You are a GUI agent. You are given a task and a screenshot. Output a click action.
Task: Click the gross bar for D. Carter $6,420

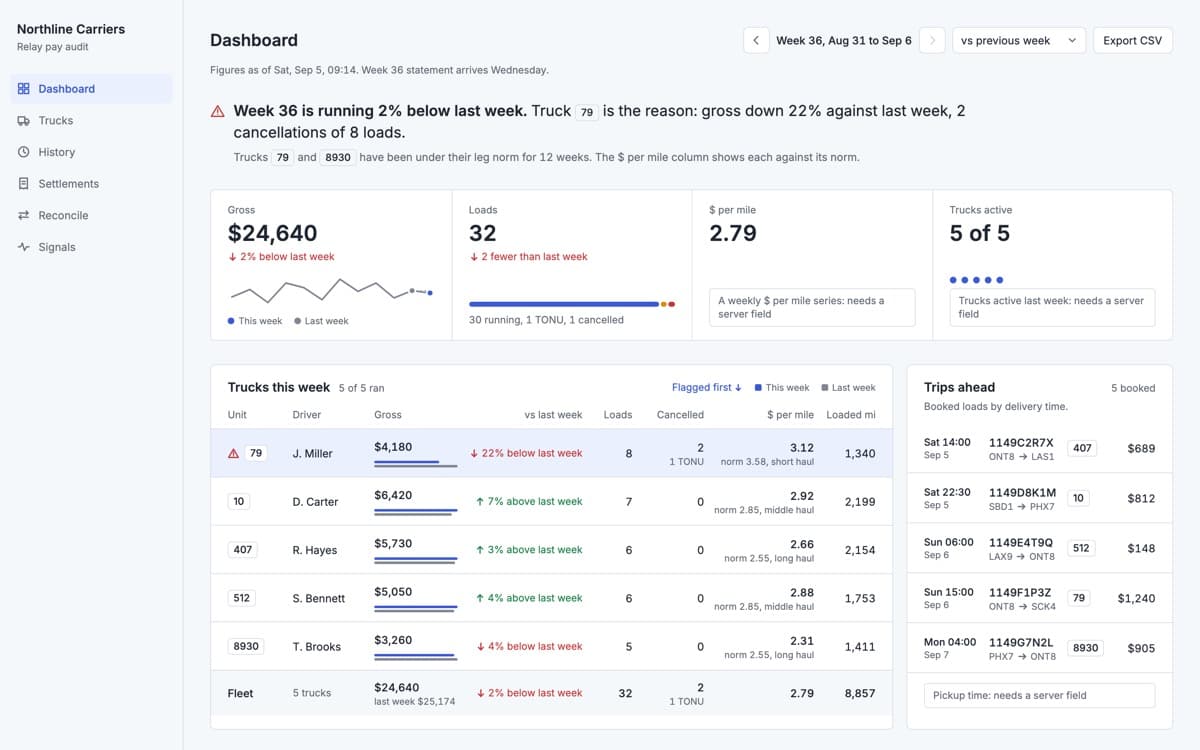tap(416, 512)
